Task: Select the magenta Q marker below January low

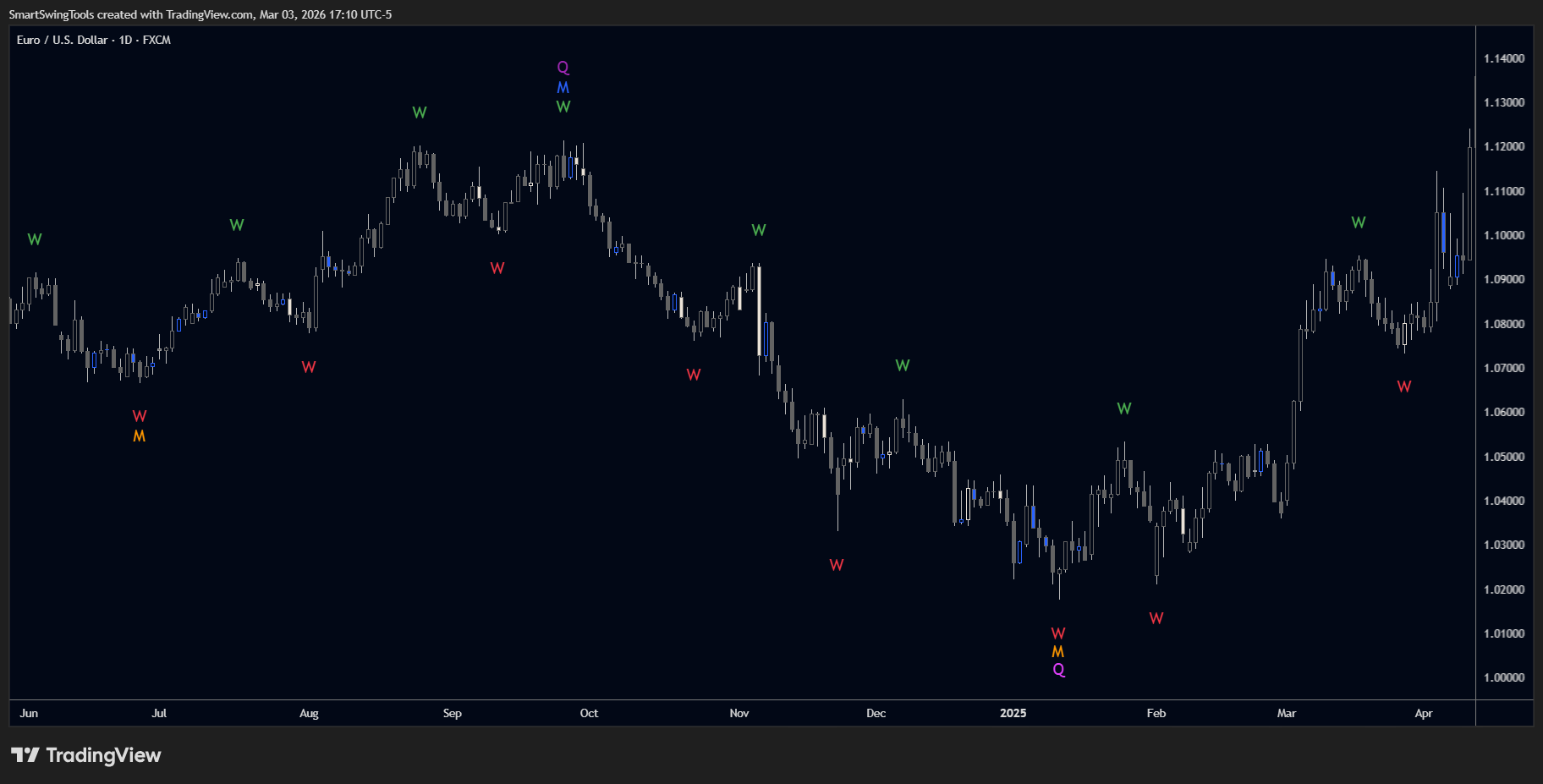Action: [x=1059, y=670]
